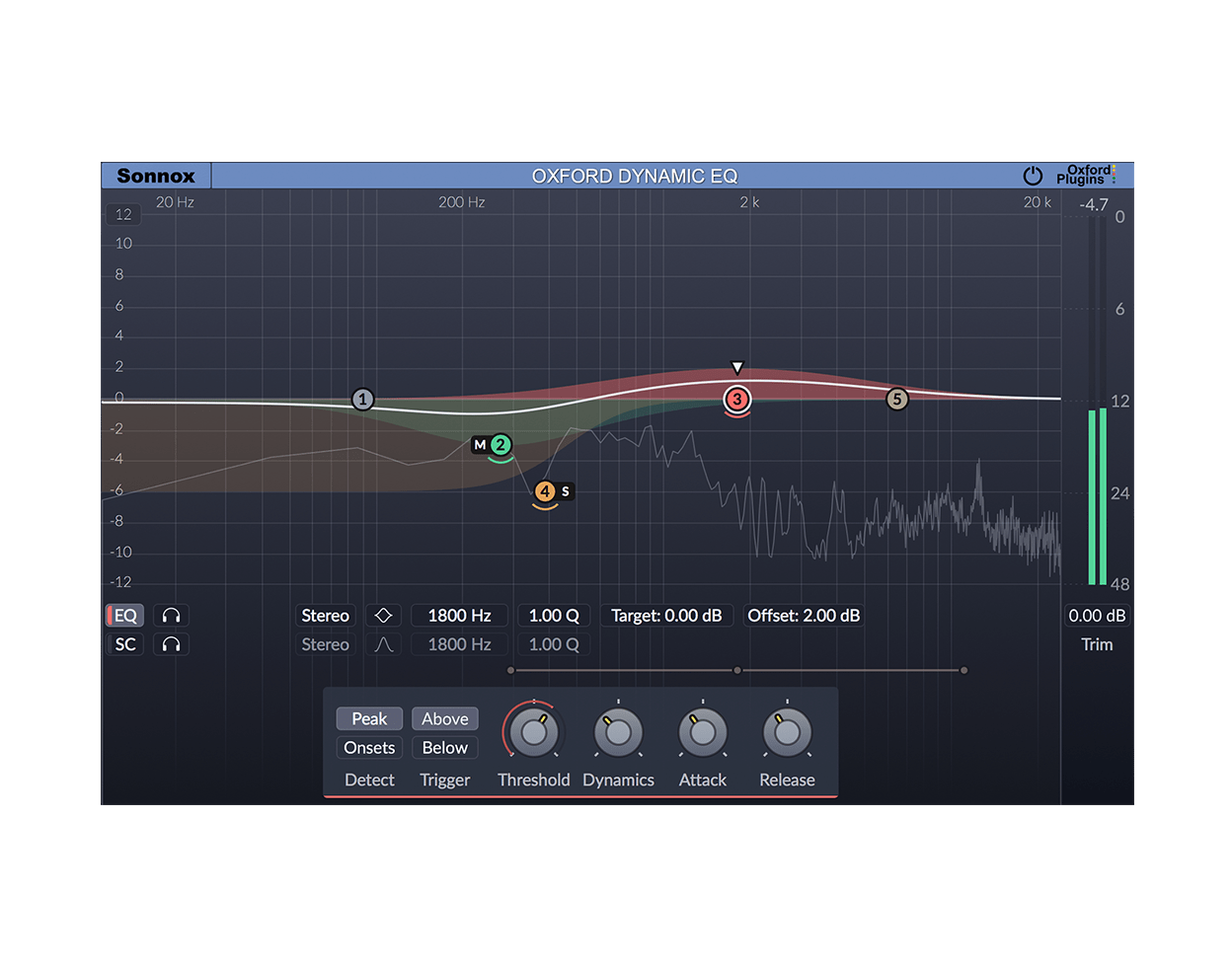
Task: Select Peak detect mode
Action: coord(369,719)
